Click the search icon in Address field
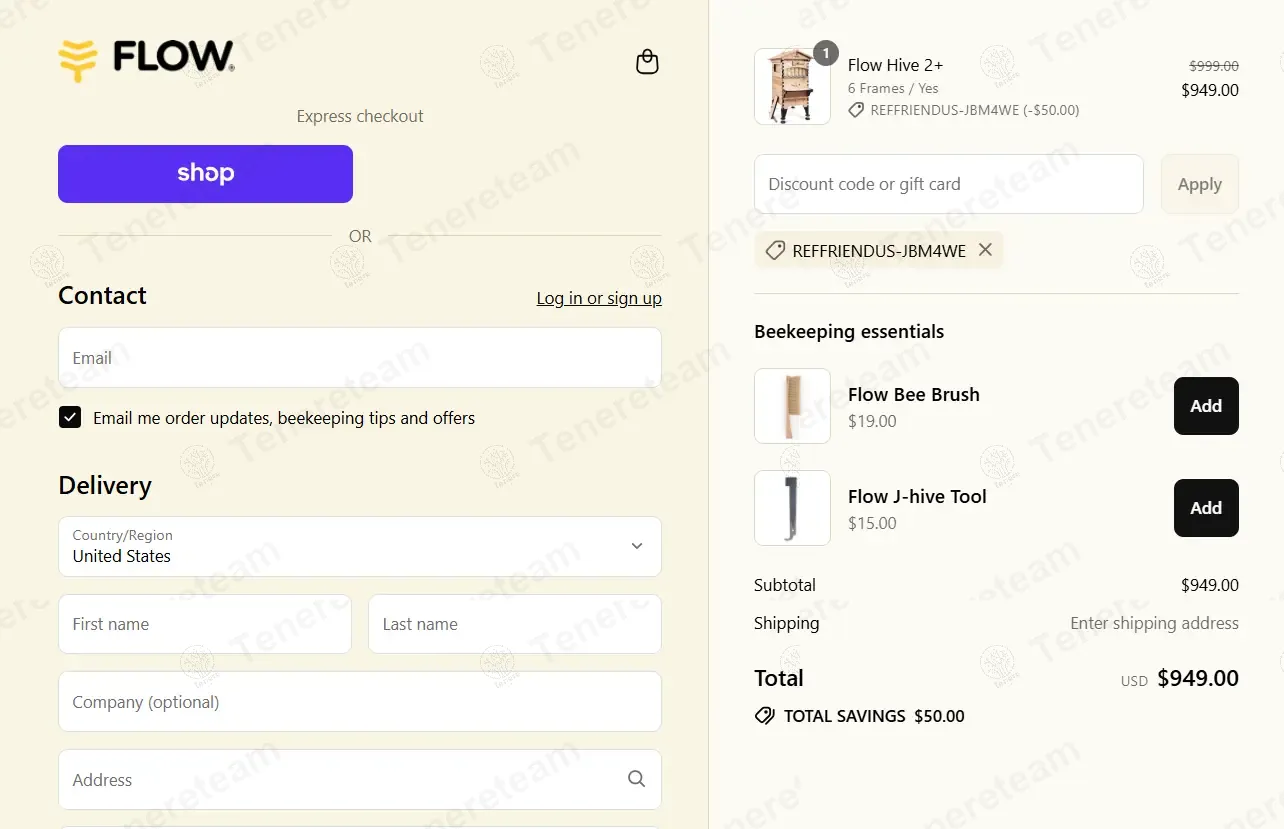1284x829 pixels. point(636,779)
